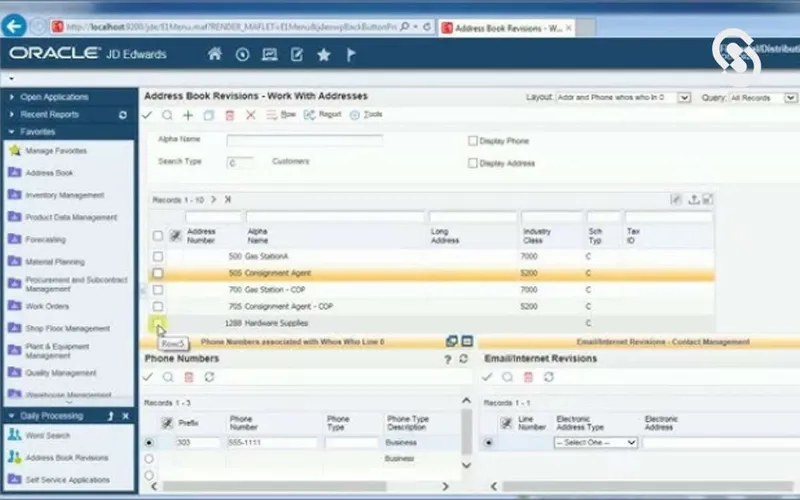The width and height of the screenshot is (800, 500).
Task: Click collapse icon on Phone Numbers bar
Action: 467,341
